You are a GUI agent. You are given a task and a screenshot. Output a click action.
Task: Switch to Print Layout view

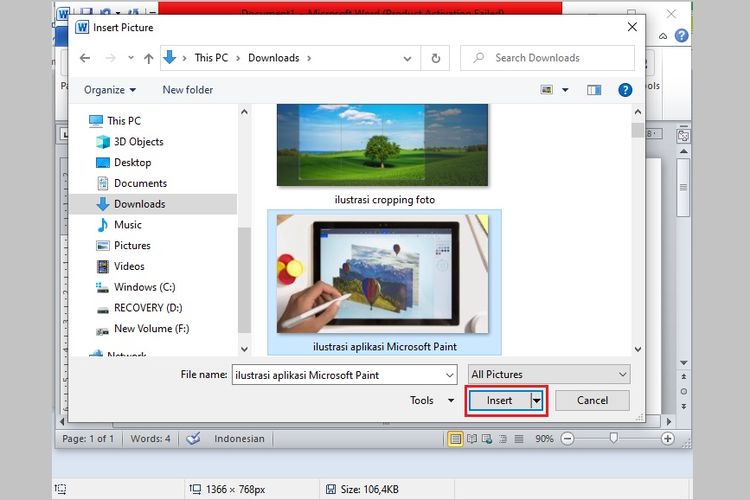(455, 438)
